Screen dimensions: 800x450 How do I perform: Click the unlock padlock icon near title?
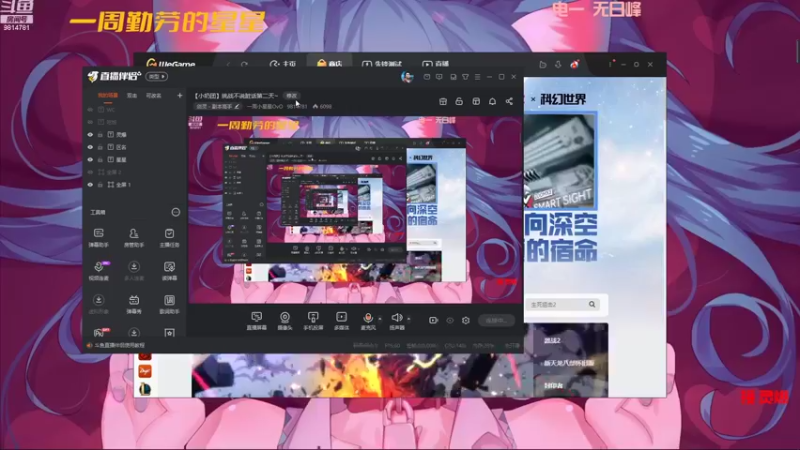(459, 101)
